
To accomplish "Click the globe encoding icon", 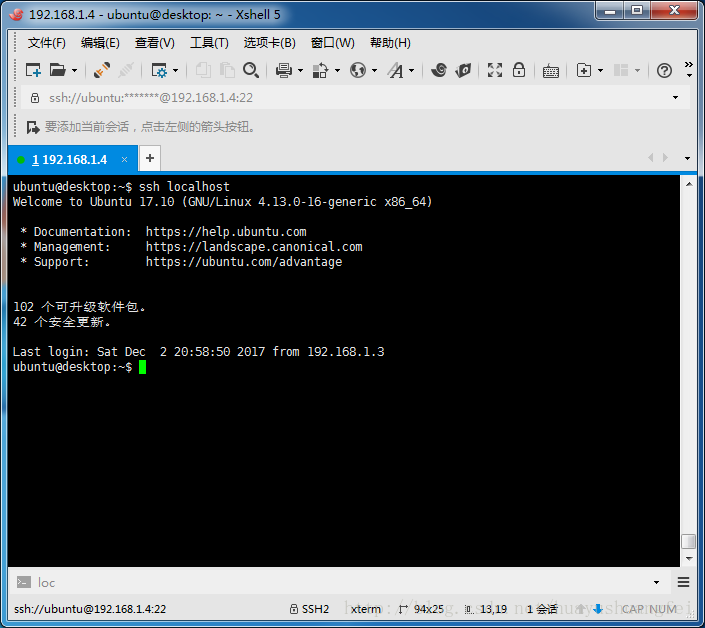I will coord(358,70).
